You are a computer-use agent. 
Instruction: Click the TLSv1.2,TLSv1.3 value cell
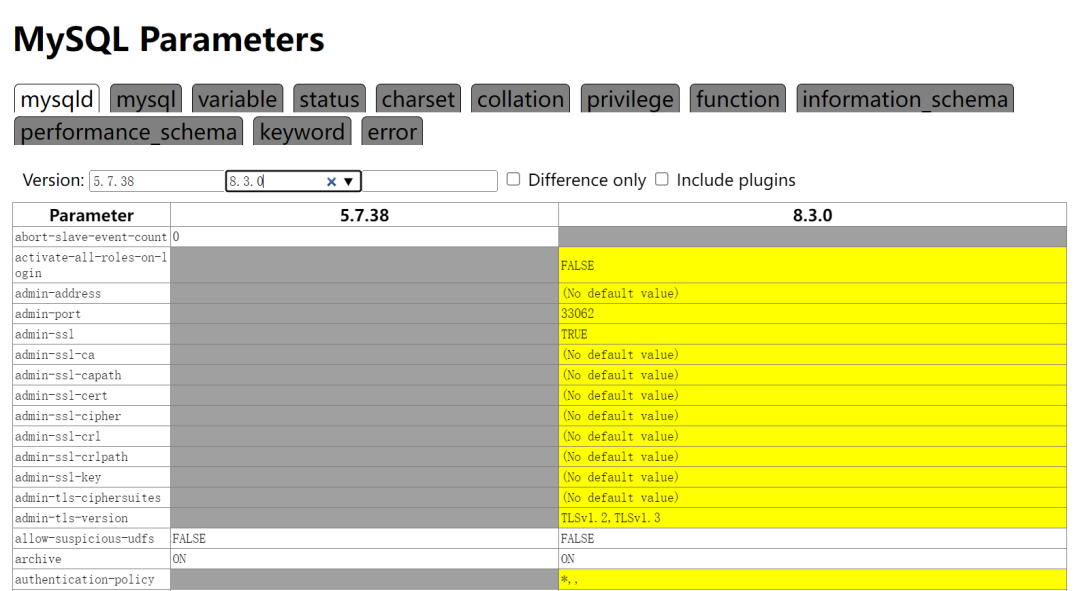[812, 518]
